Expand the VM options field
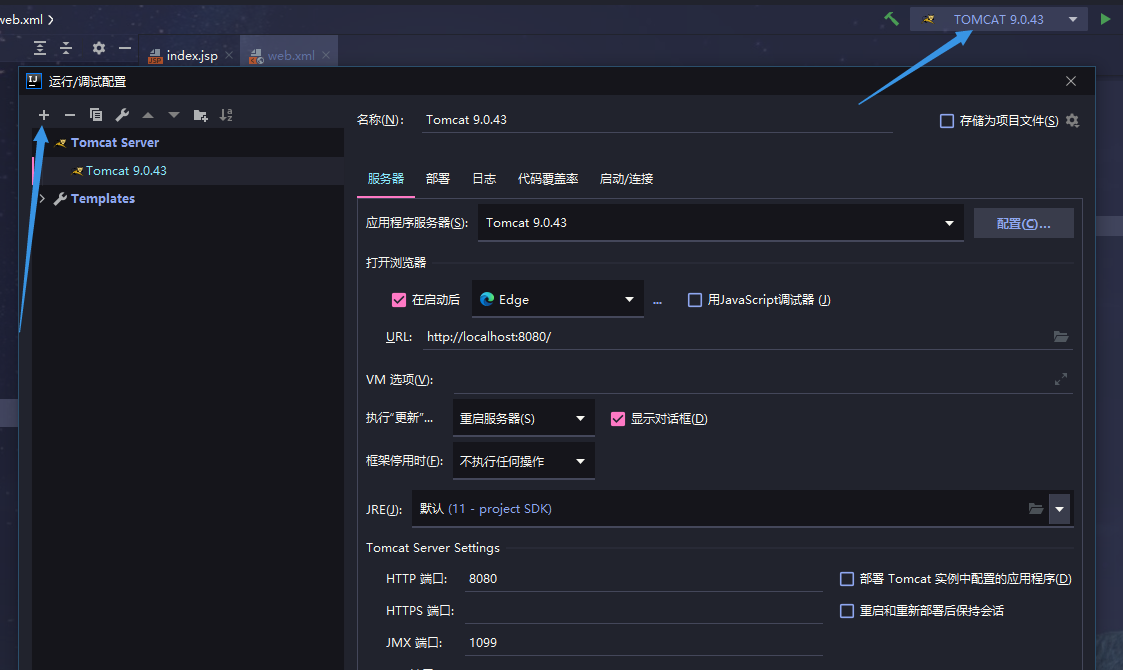Viewport: 1123px width, 670px height. tap(1061, 379)
